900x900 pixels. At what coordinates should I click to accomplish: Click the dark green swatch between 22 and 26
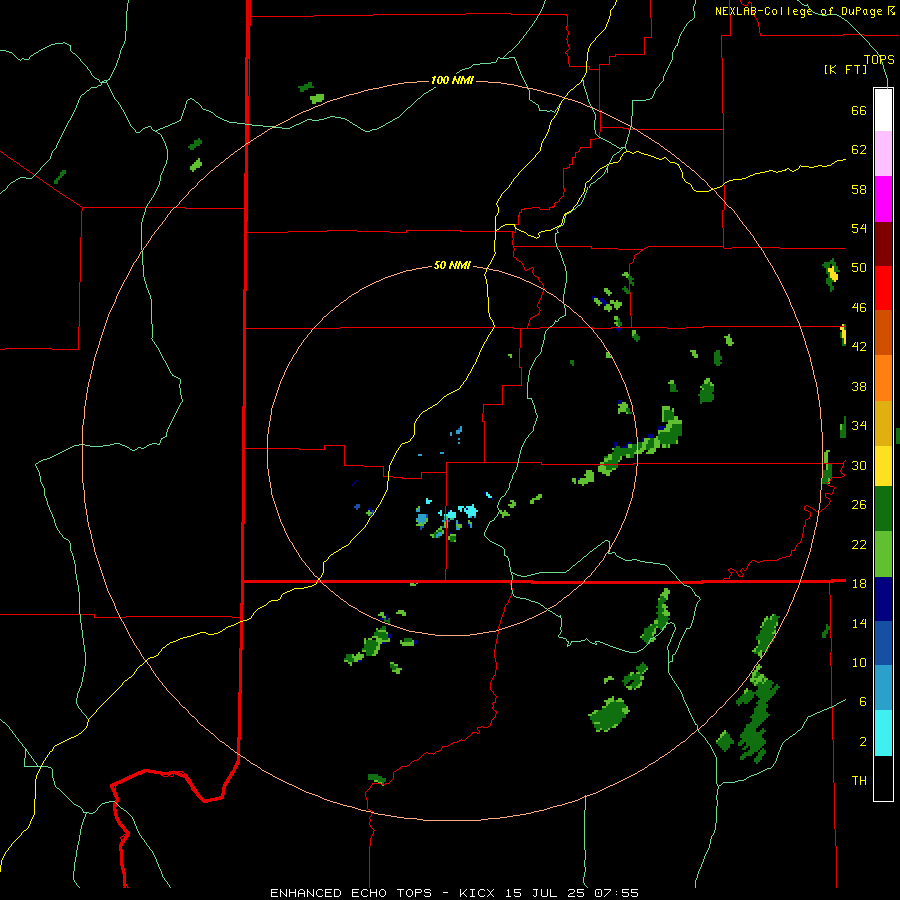[x=883, y=509]
